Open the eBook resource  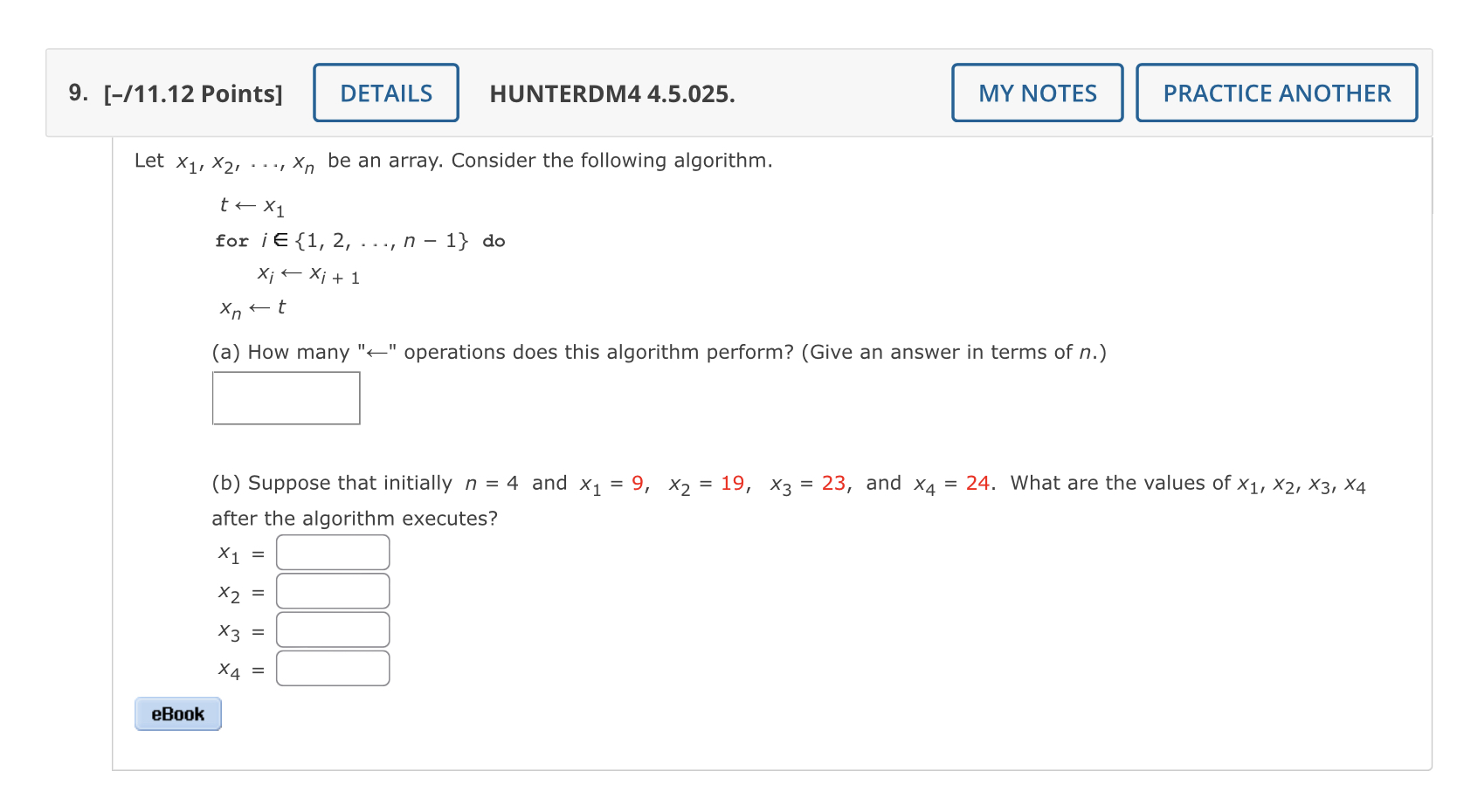(x=177, y=713)
